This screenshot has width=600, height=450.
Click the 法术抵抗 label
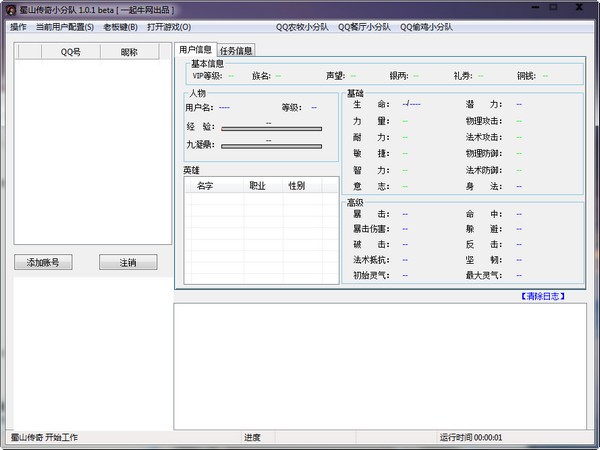coord(371,260)
